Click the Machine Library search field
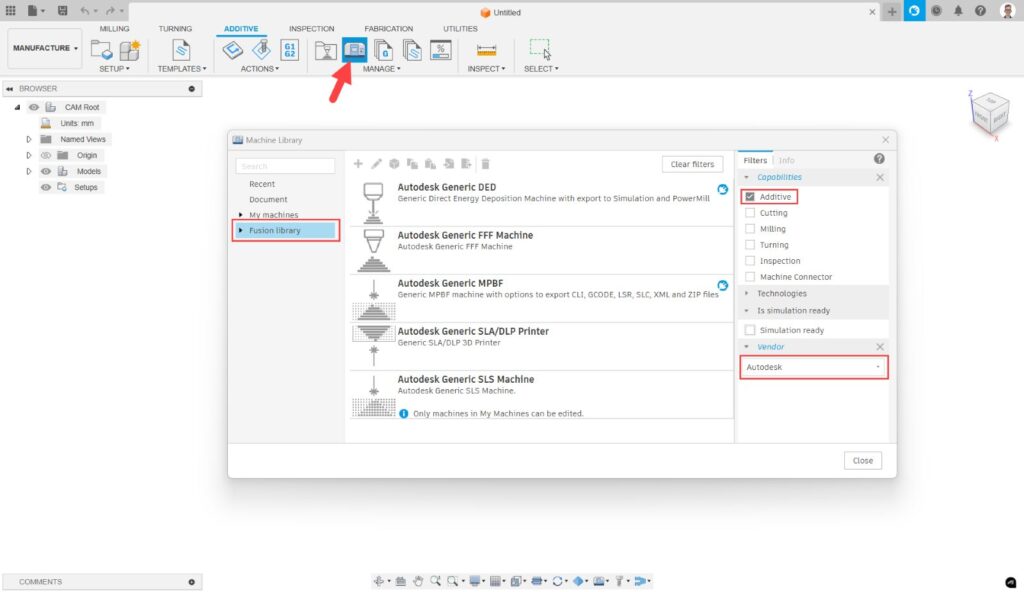The image size is (1024, 592). pos(285,166)
